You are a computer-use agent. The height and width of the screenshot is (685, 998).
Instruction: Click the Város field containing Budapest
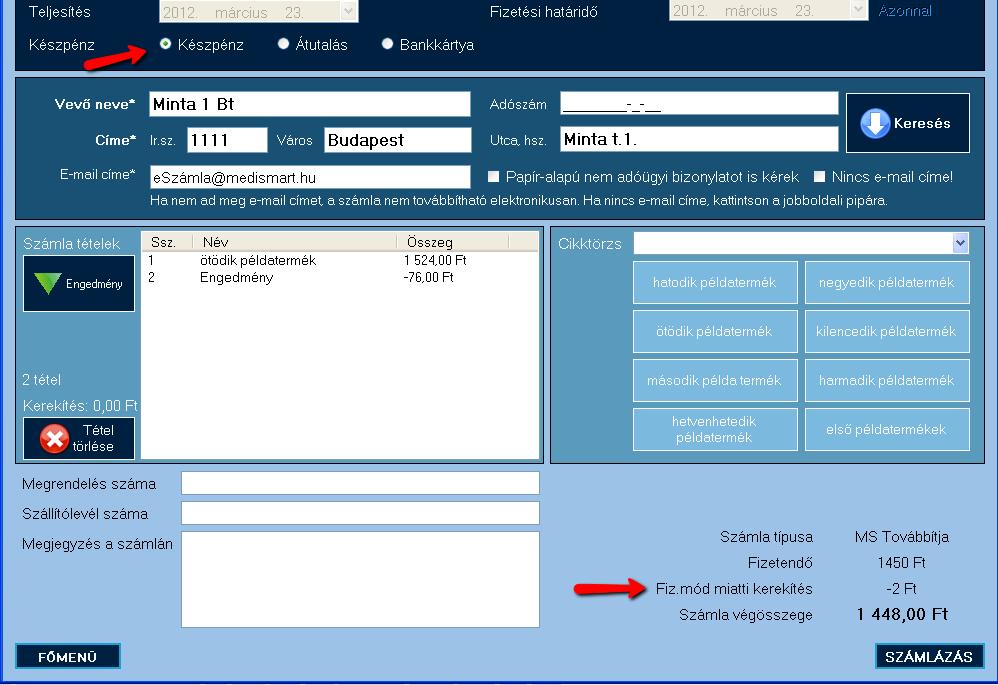[398, 139]
